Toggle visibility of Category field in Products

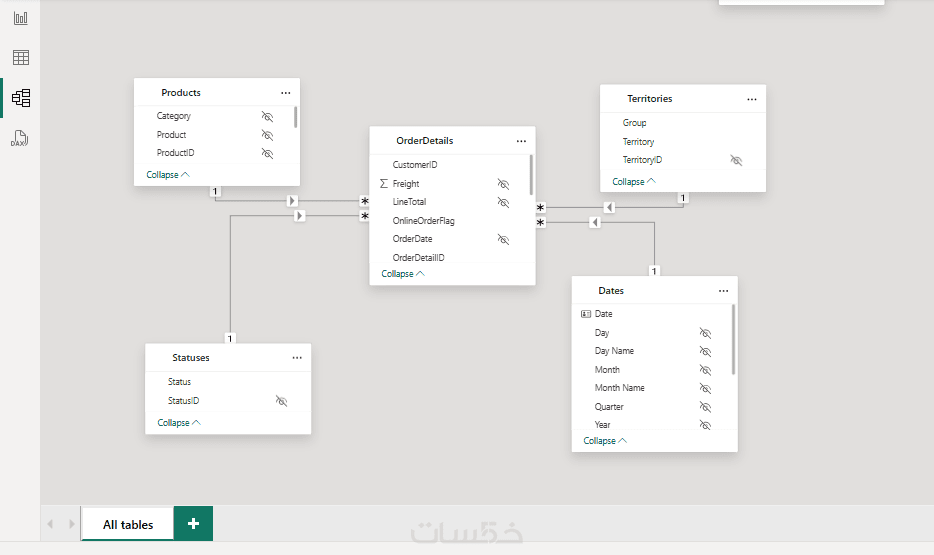(267, 116)
